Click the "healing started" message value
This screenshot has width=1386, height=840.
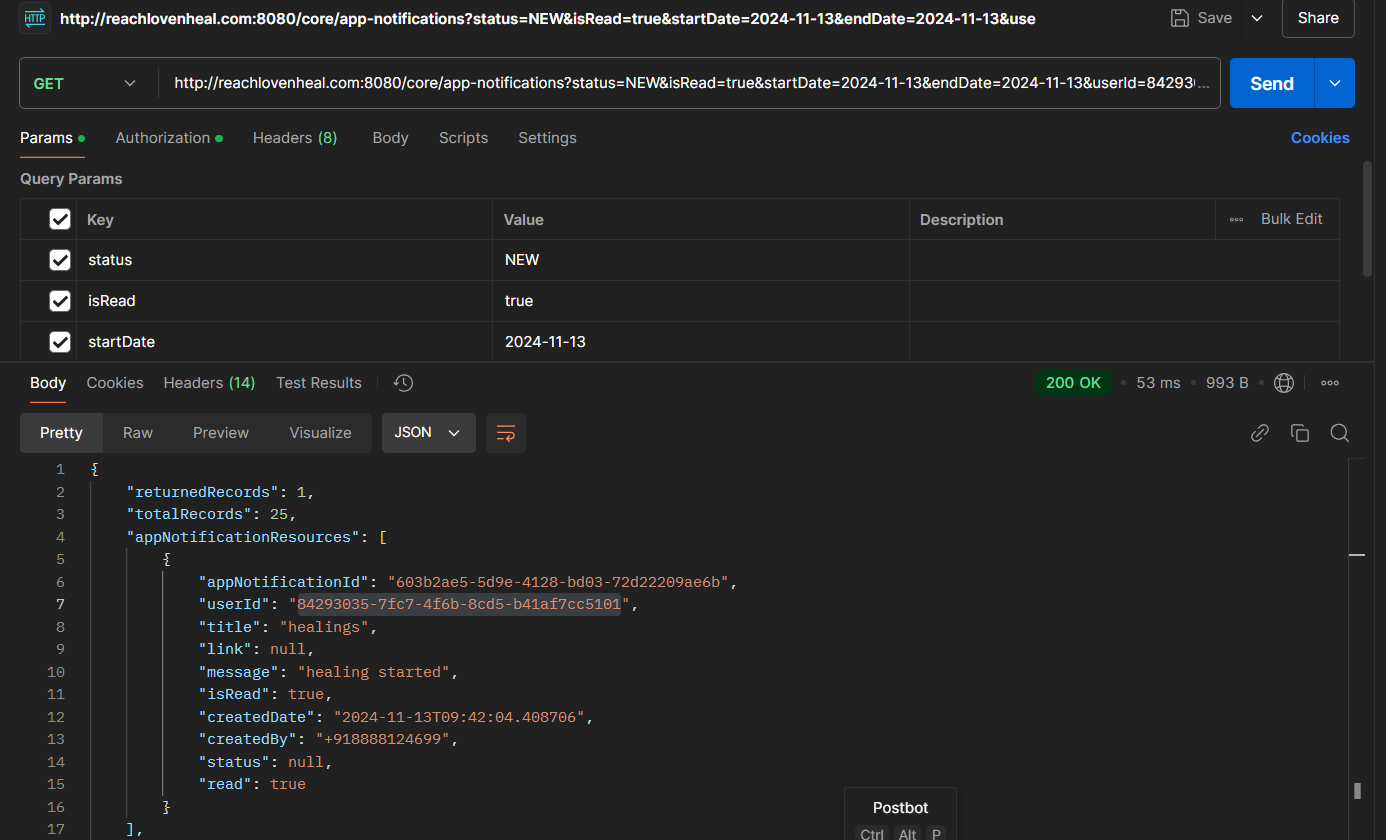tap(374, 672)
